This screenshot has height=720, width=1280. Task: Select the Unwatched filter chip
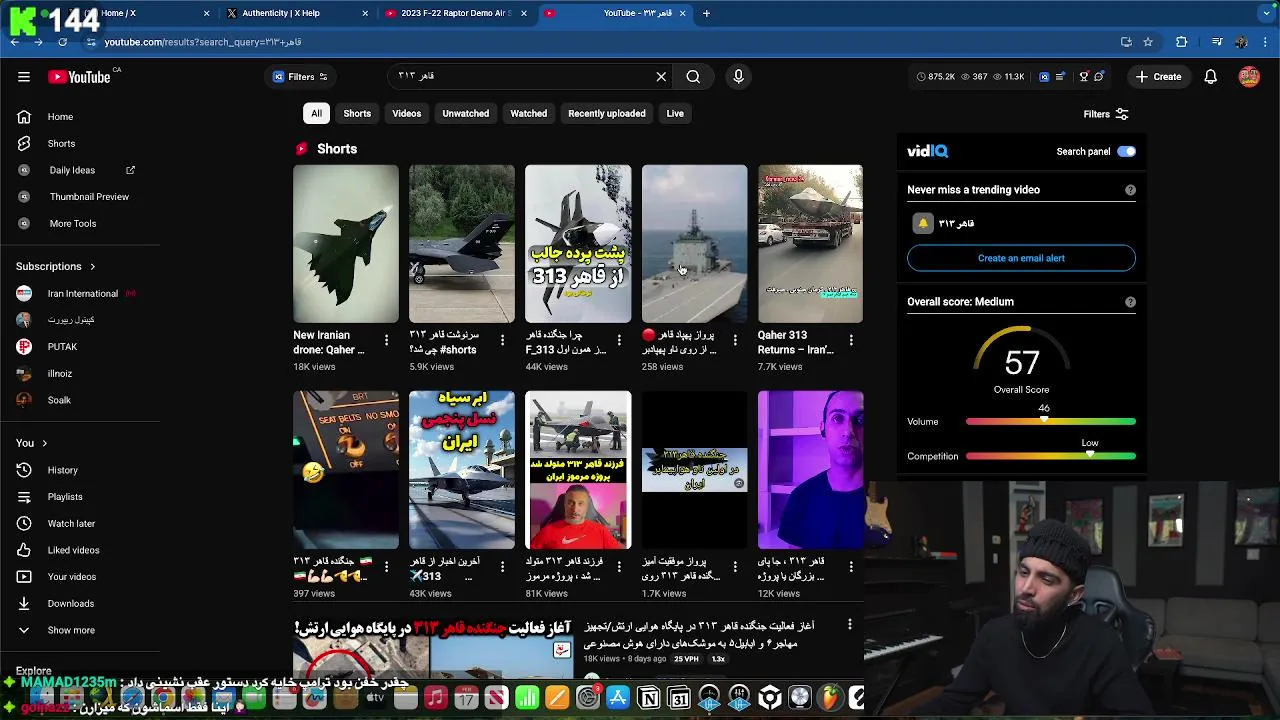pyautogui.click(x=466, y=114)
